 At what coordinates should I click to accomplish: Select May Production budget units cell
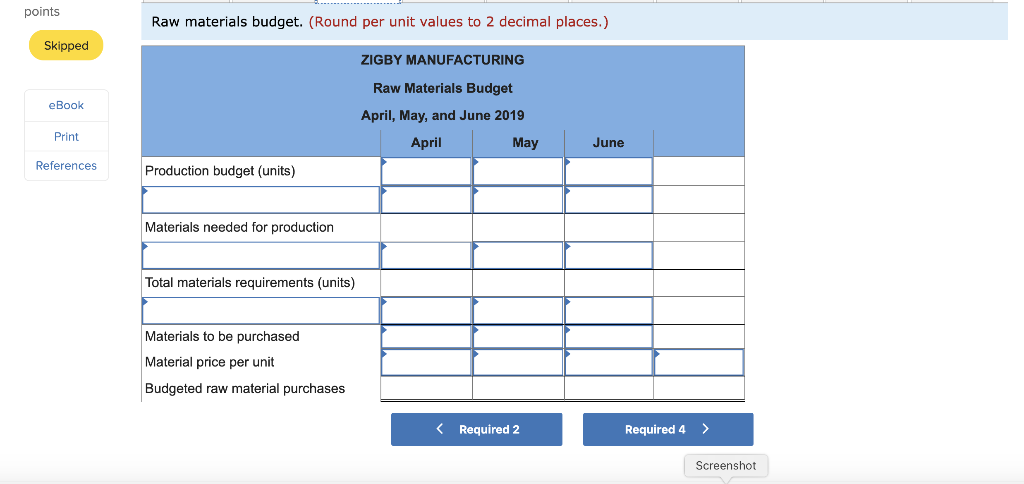(x=518, y=171)
